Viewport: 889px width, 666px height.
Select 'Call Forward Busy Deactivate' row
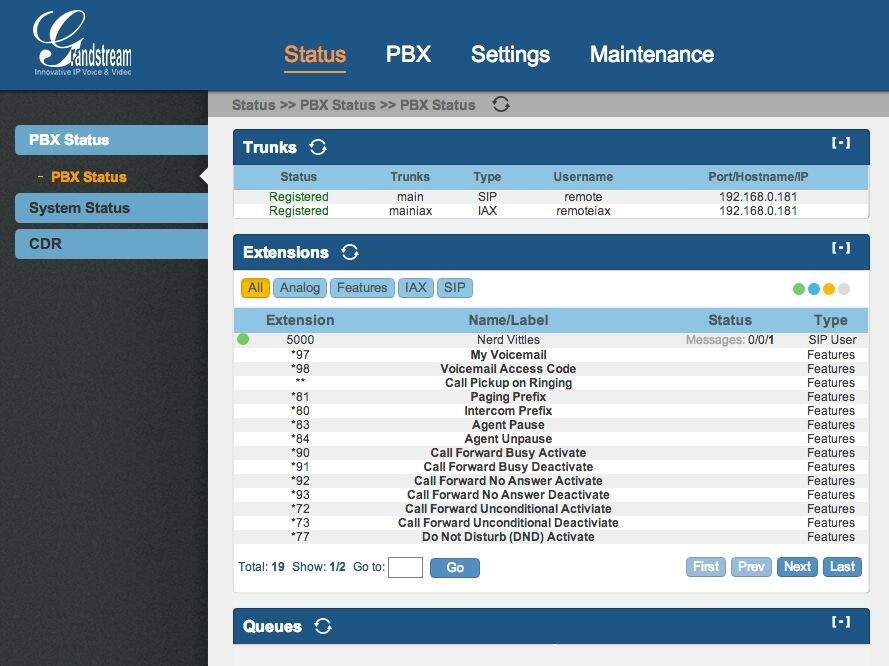coord(551,466)
